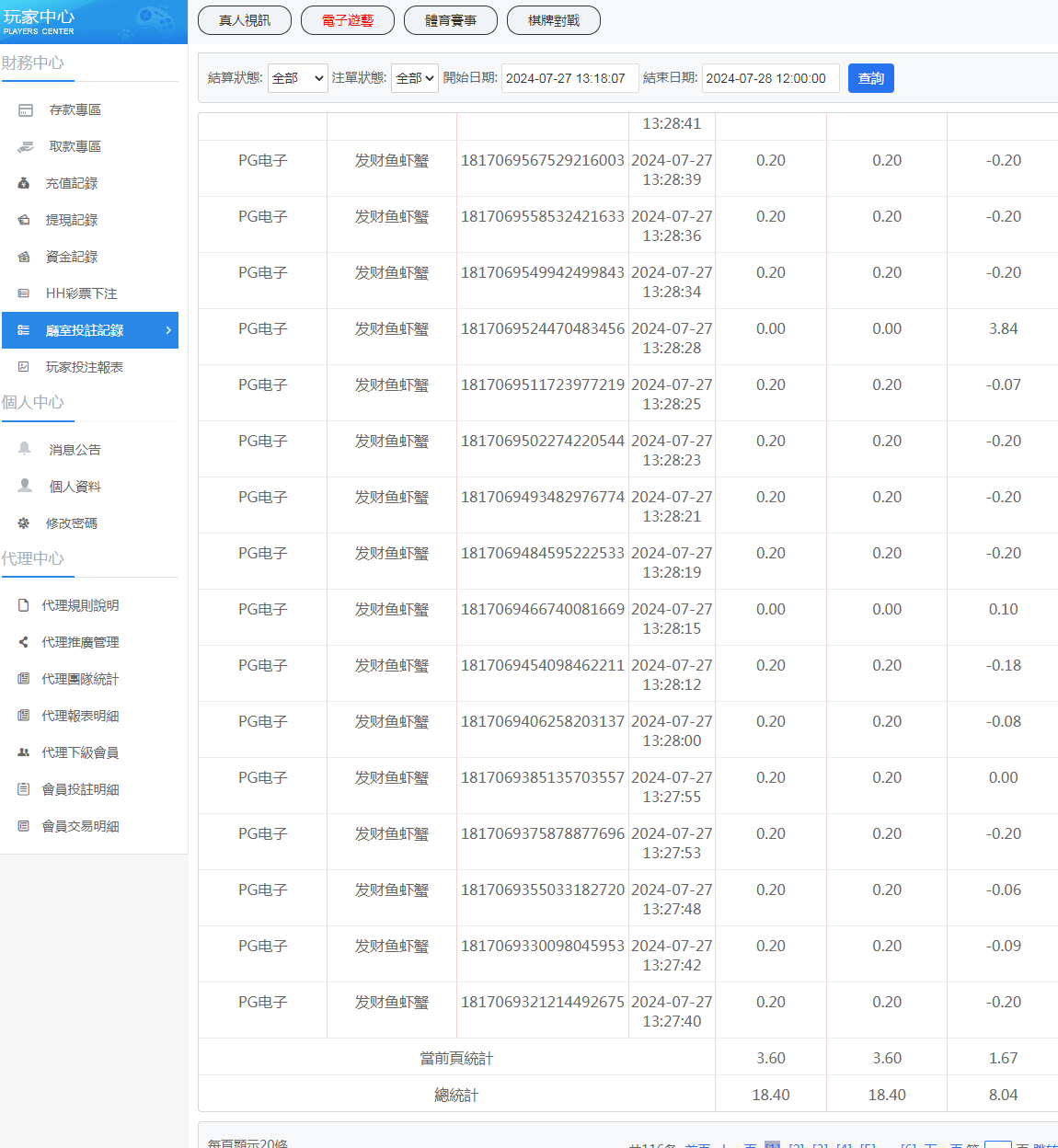Image resolution: width=1058 pixels, height=1148 pixels.
Task: Click the 資金記錄 wallet icon
Action: click(24, 258)
